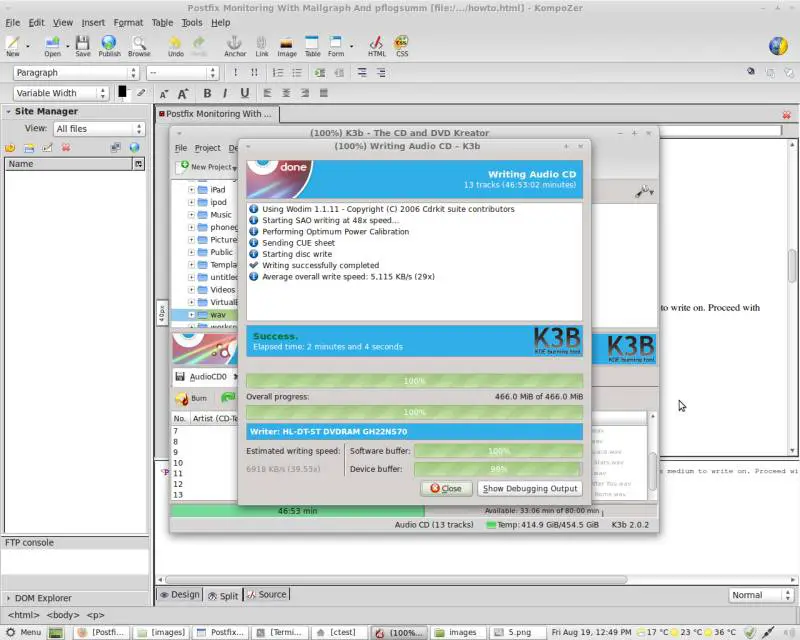The width and height of the screenshot is (800, 640).
Task: Toggle italic formatting
Action: click(225, 93)
